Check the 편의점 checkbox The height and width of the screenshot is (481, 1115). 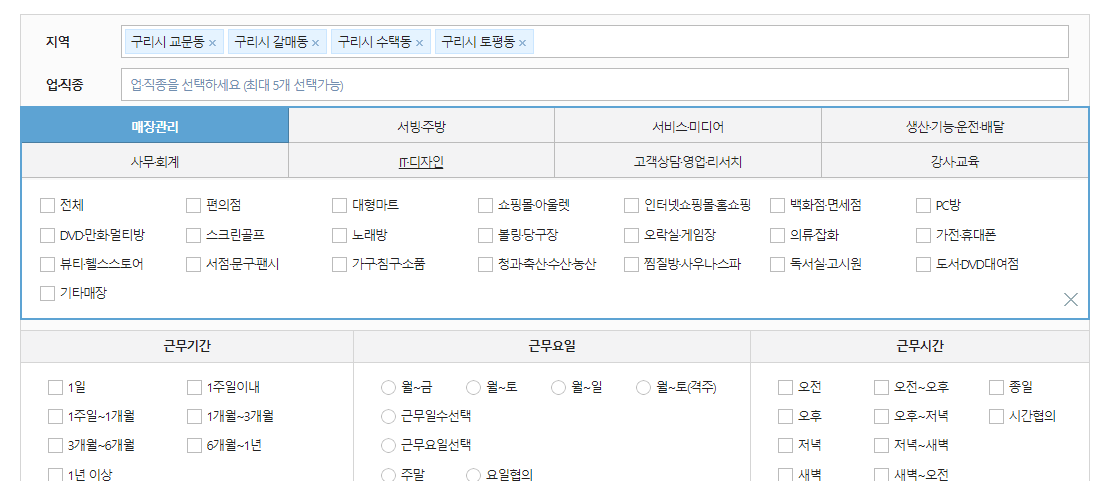pyautogui.click(x=193, y=206)
